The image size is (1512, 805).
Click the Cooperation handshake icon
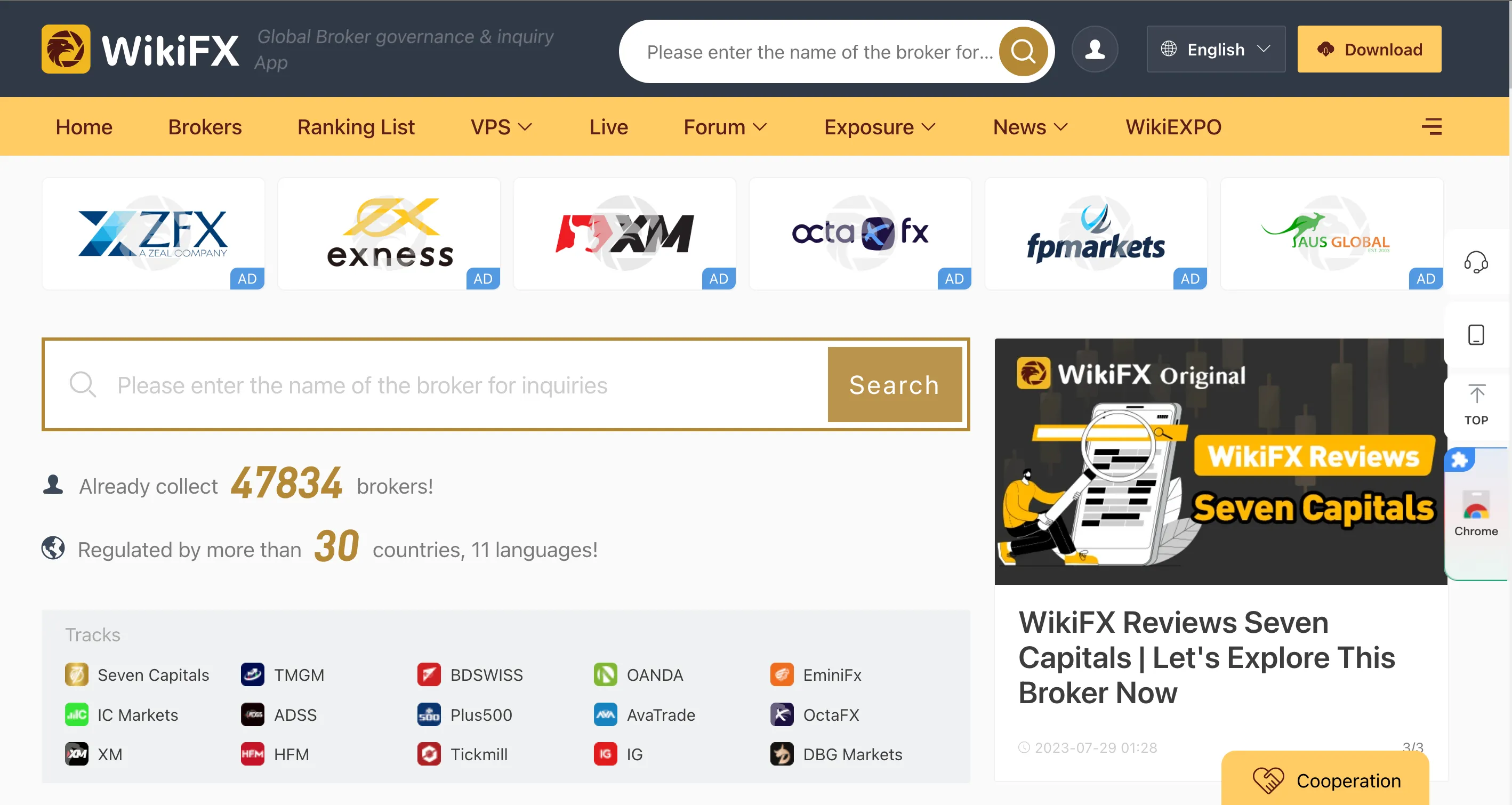tap(1268, 780)
